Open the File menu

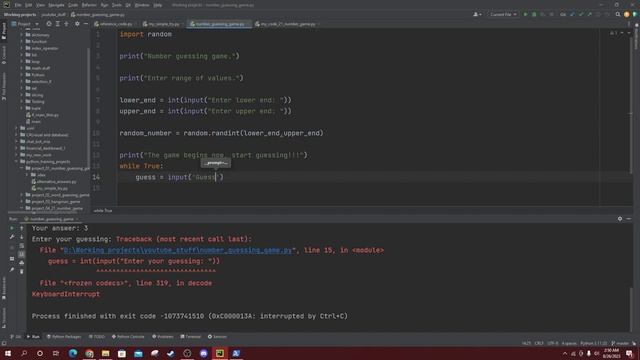(18, 5)
